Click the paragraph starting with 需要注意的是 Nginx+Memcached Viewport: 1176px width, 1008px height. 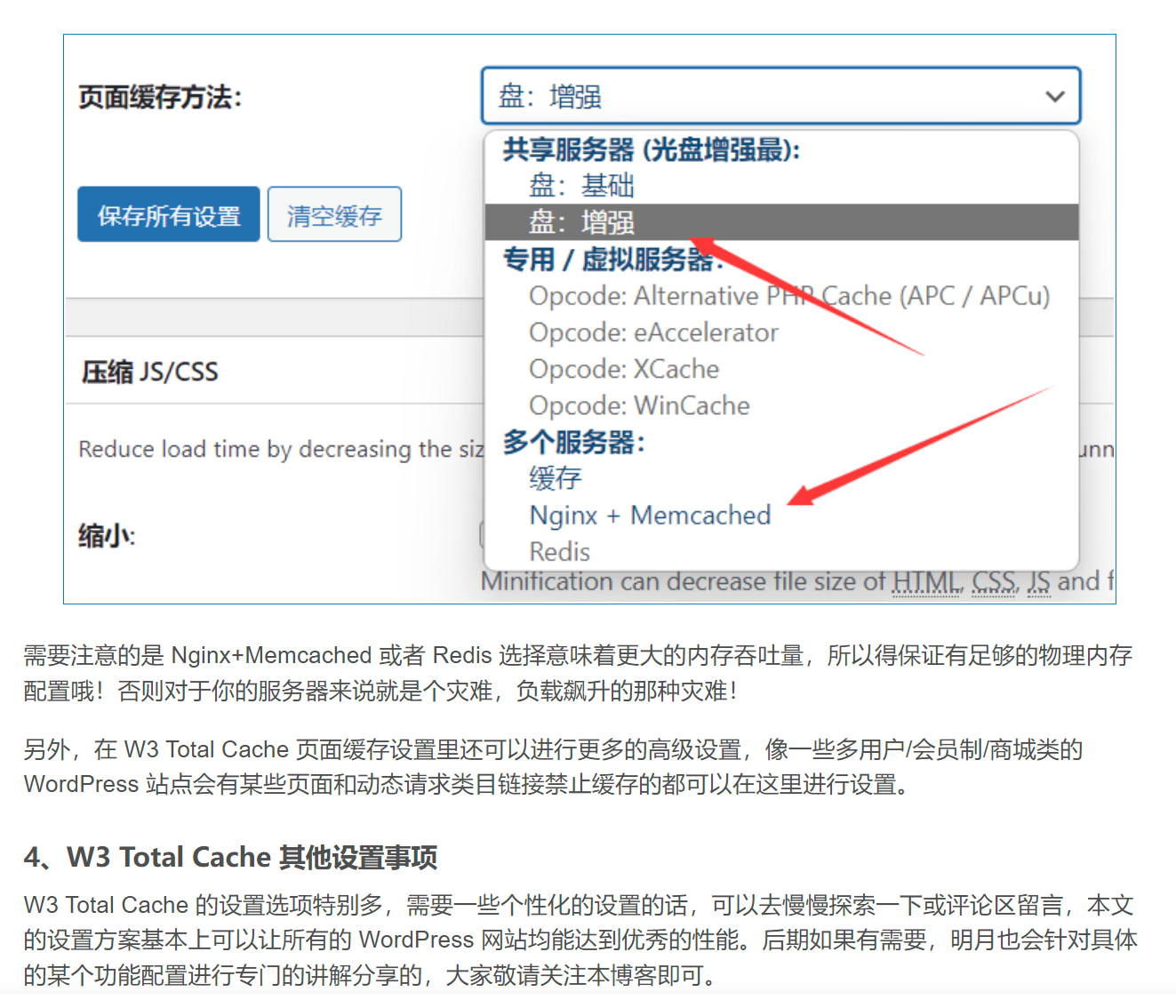point(578,673)
